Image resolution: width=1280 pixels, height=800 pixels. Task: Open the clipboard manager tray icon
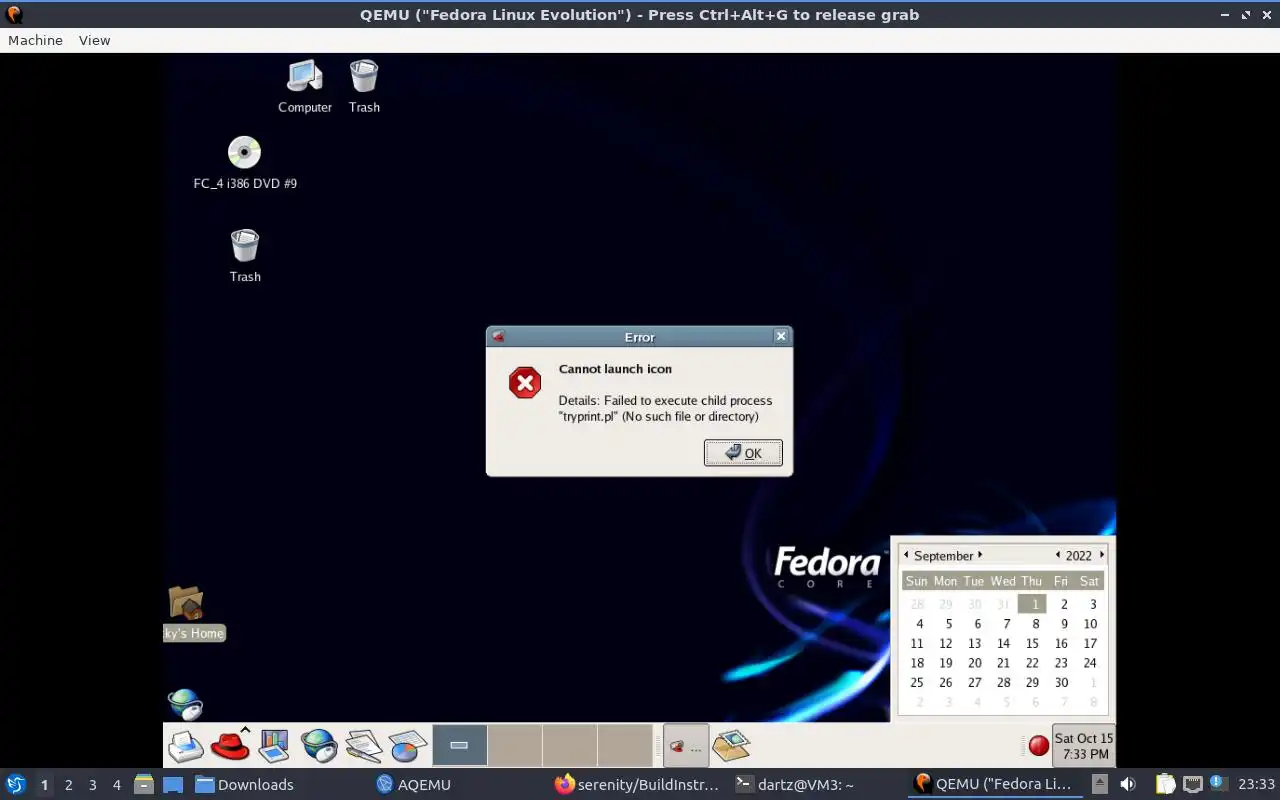[1166, 784]
